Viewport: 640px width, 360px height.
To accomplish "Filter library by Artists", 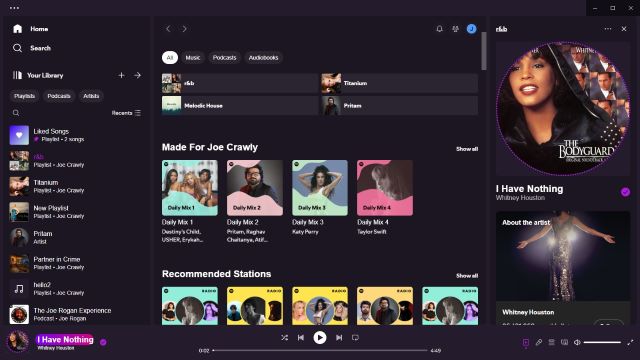I will (x=91, y=96).
